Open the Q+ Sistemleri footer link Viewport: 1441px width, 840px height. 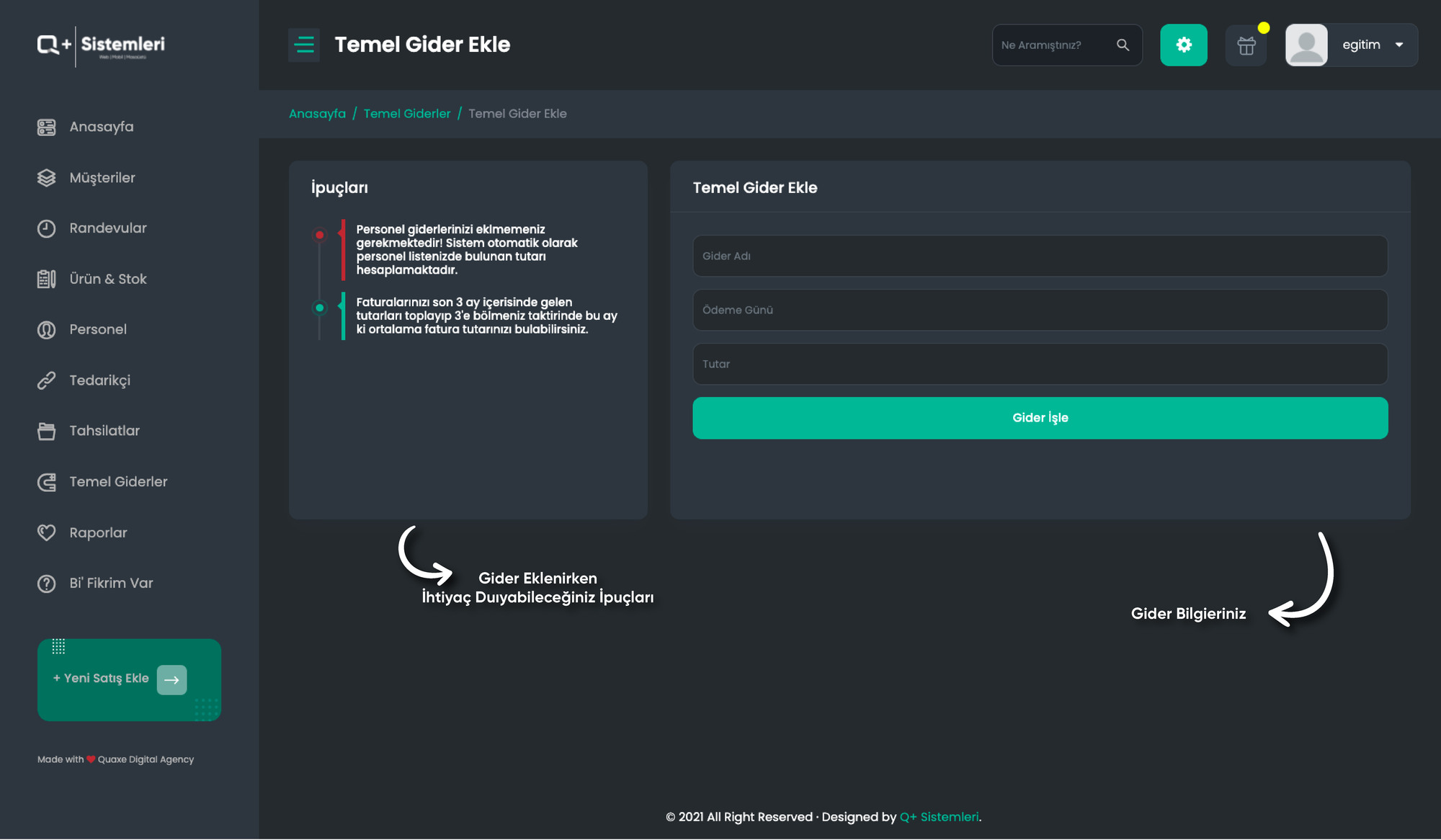940,817
